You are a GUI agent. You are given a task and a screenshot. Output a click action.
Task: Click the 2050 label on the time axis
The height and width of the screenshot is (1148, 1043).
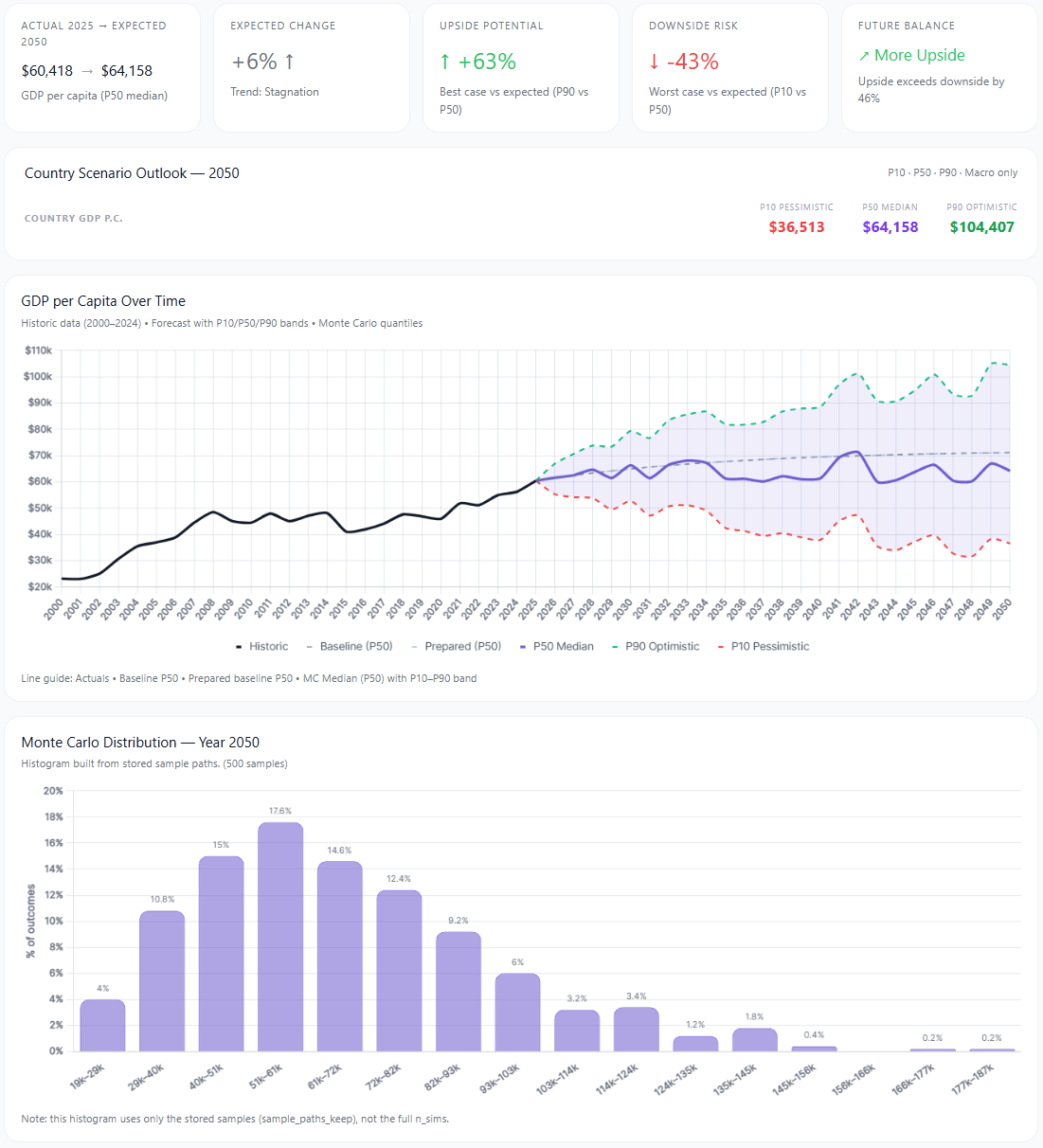coord(1002,609)
